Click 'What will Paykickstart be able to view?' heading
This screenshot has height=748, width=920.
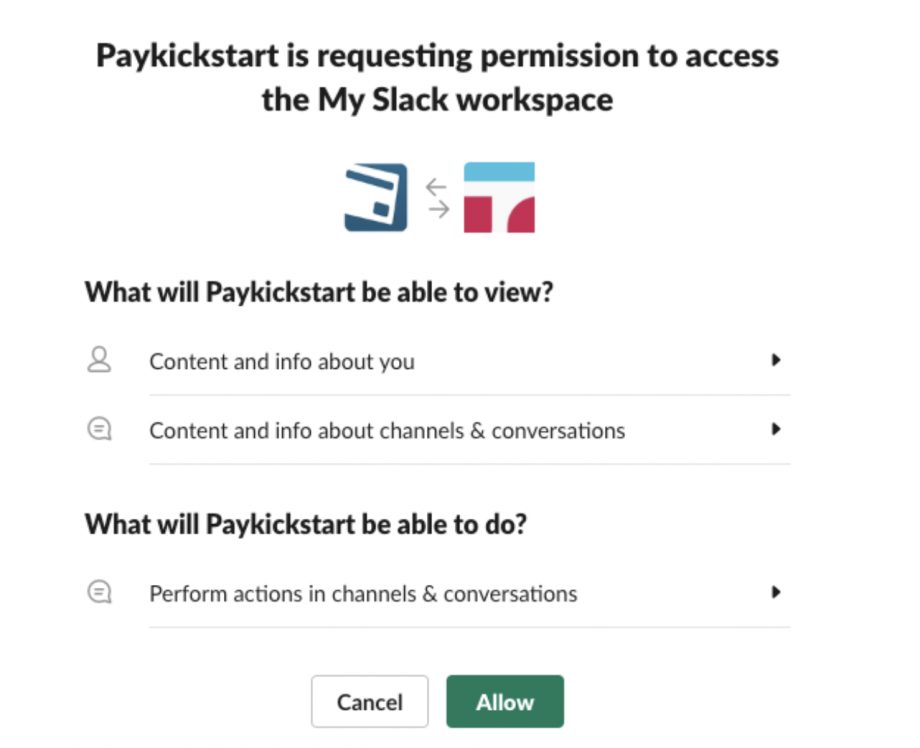[319, 292]
